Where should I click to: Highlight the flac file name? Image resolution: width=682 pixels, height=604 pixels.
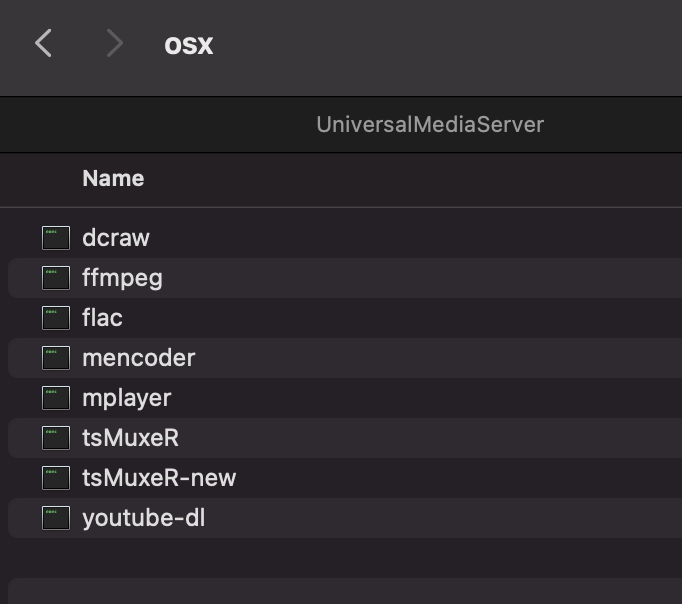102,318
